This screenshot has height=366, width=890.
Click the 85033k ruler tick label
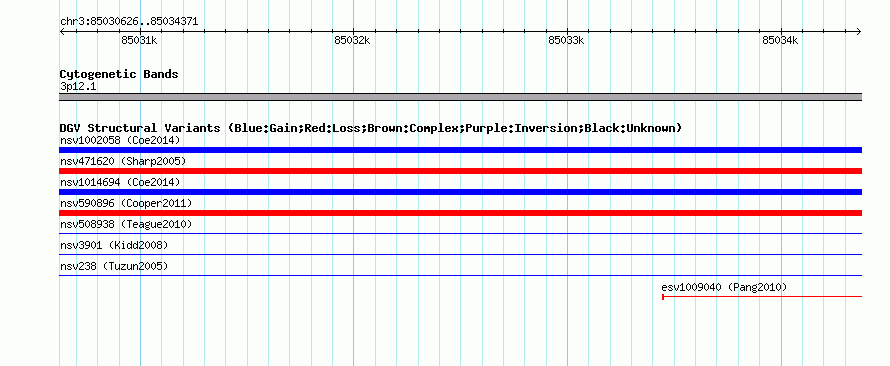click(x=566, y=40)
